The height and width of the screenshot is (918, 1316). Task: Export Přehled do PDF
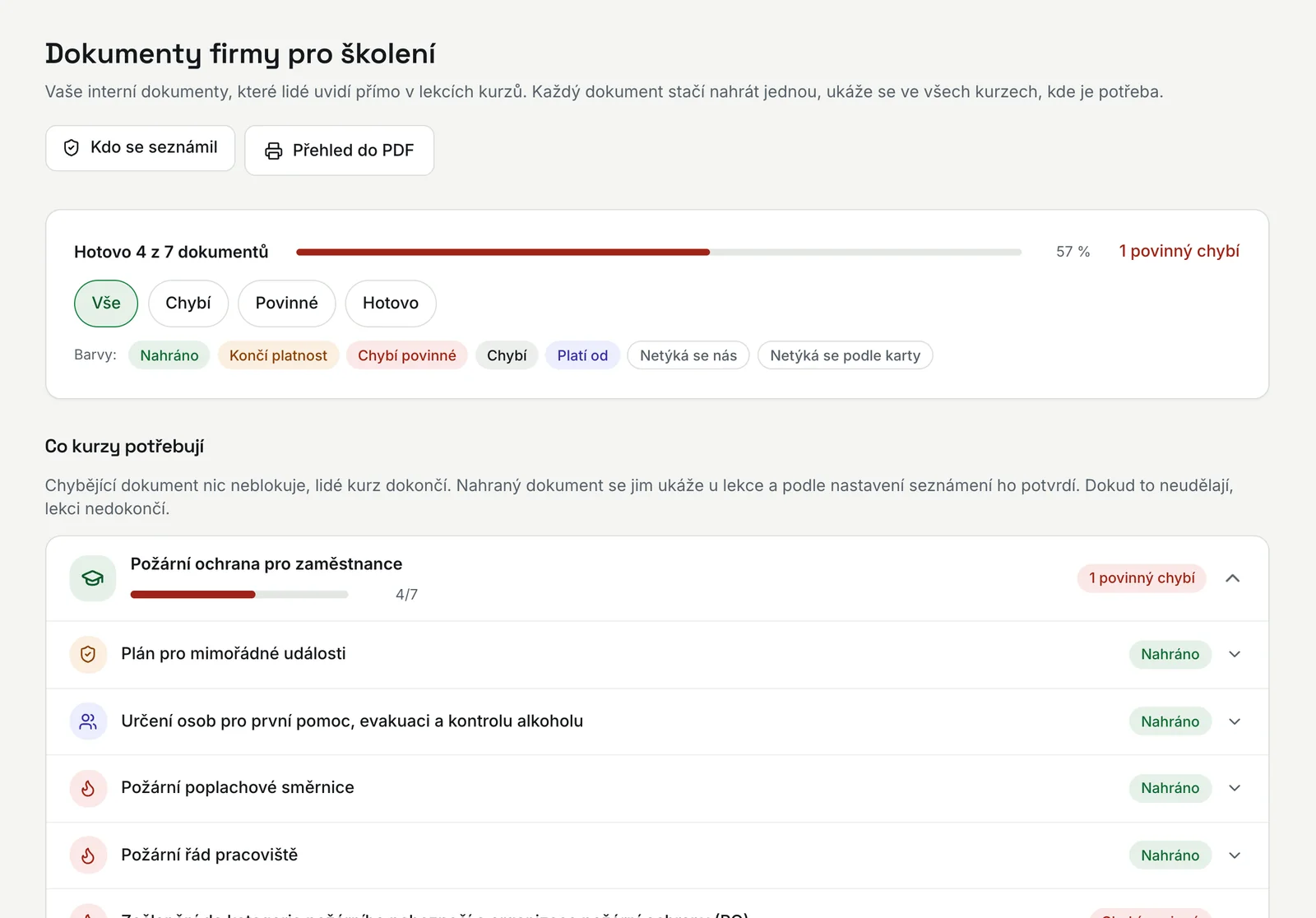340,151
